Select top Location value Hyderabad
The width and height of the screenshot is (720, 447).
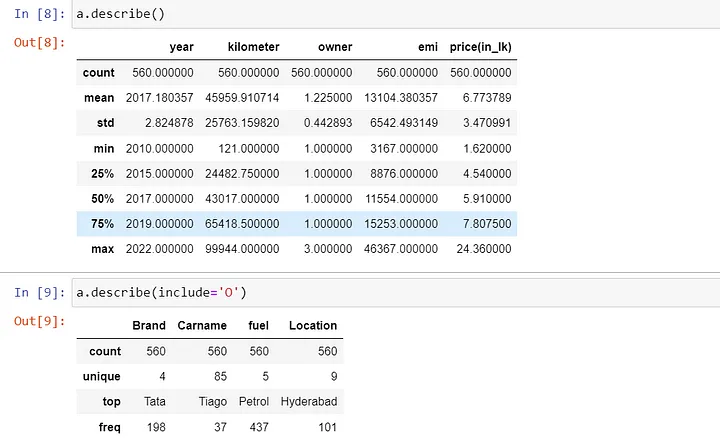309,402
